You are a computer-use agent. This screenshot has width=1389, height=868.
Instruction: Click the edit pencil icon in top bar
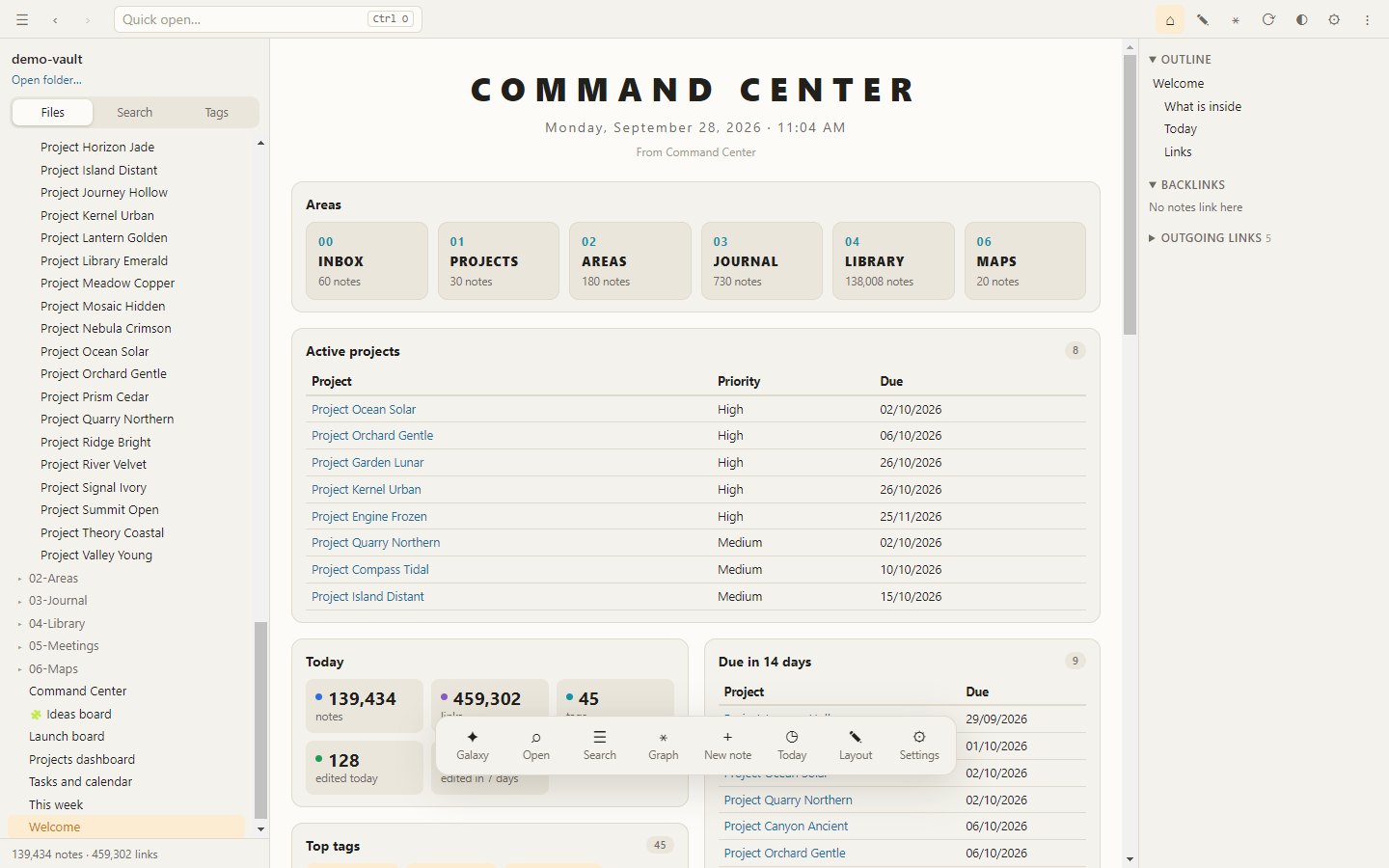[x=1203, y=19]
